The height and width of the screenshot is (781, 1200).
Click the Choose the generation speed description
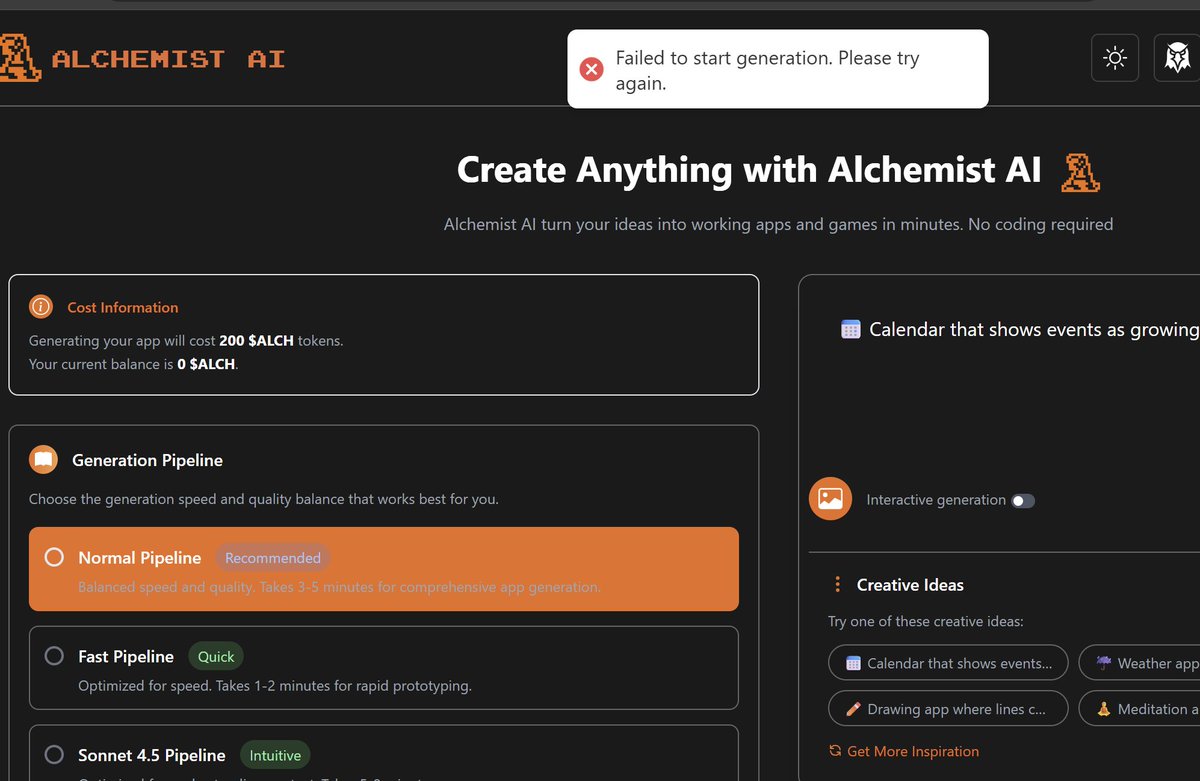click(x=264, y=498)
